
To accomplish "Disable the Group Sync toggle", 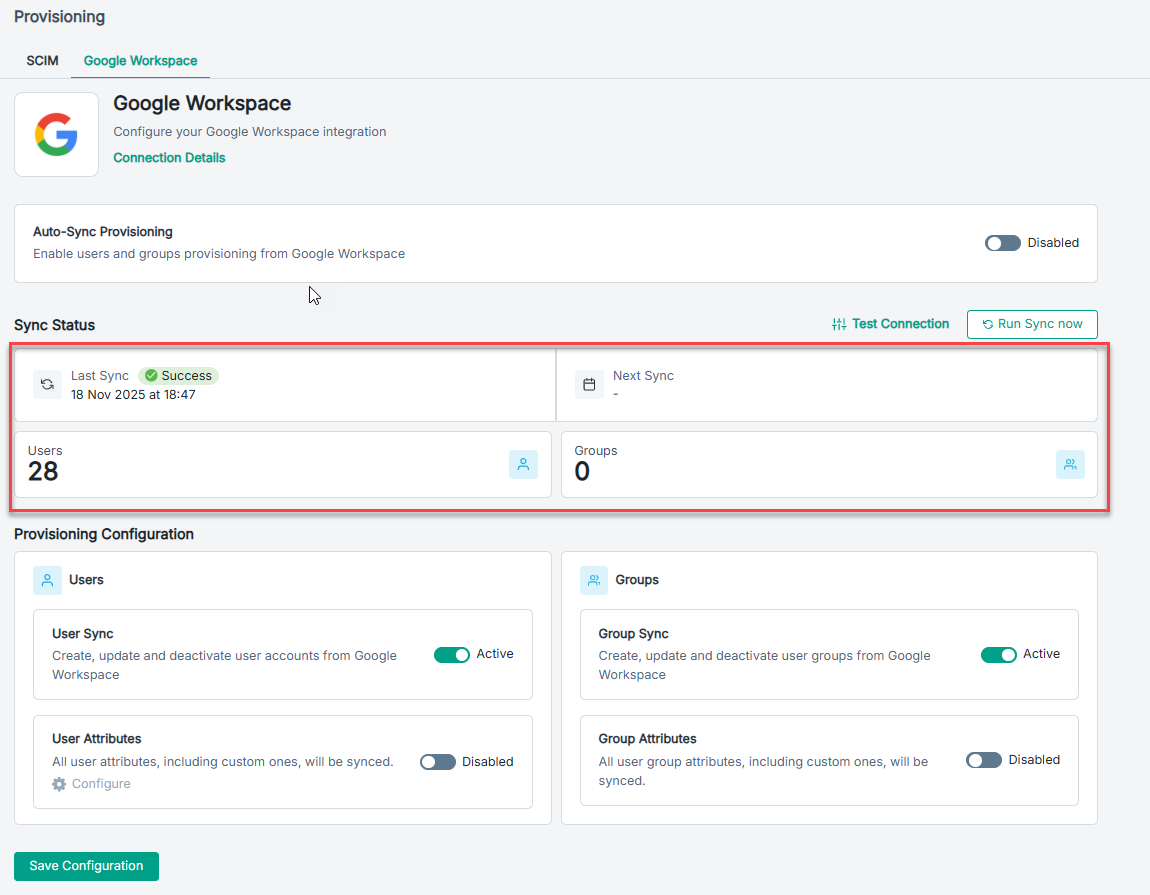I will (998, 655).
